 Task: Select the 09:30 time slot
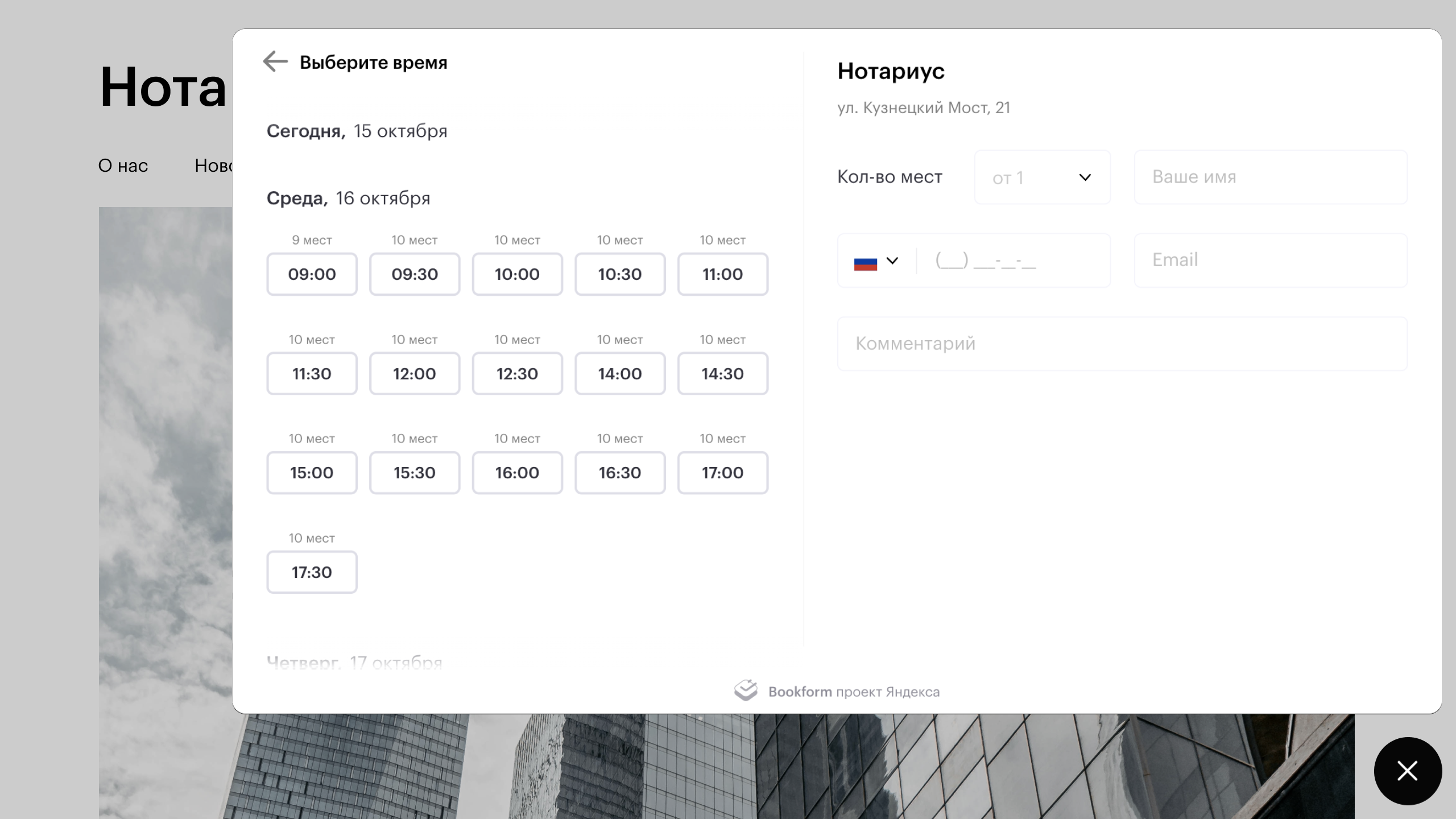point(415,274)
